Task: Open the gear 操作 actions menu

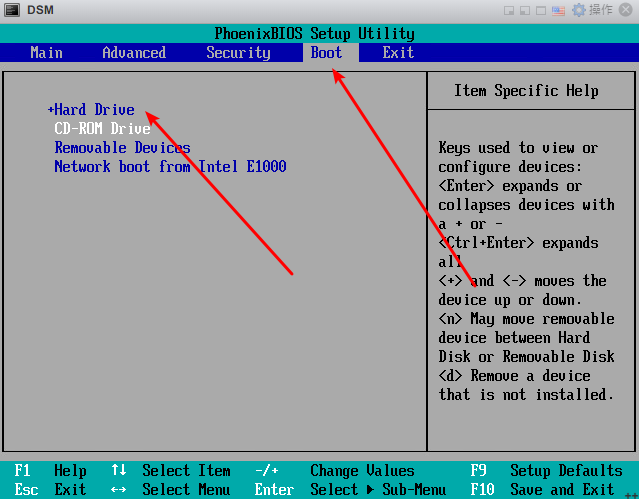Action: pyautogui.click(x=592, y=10)
